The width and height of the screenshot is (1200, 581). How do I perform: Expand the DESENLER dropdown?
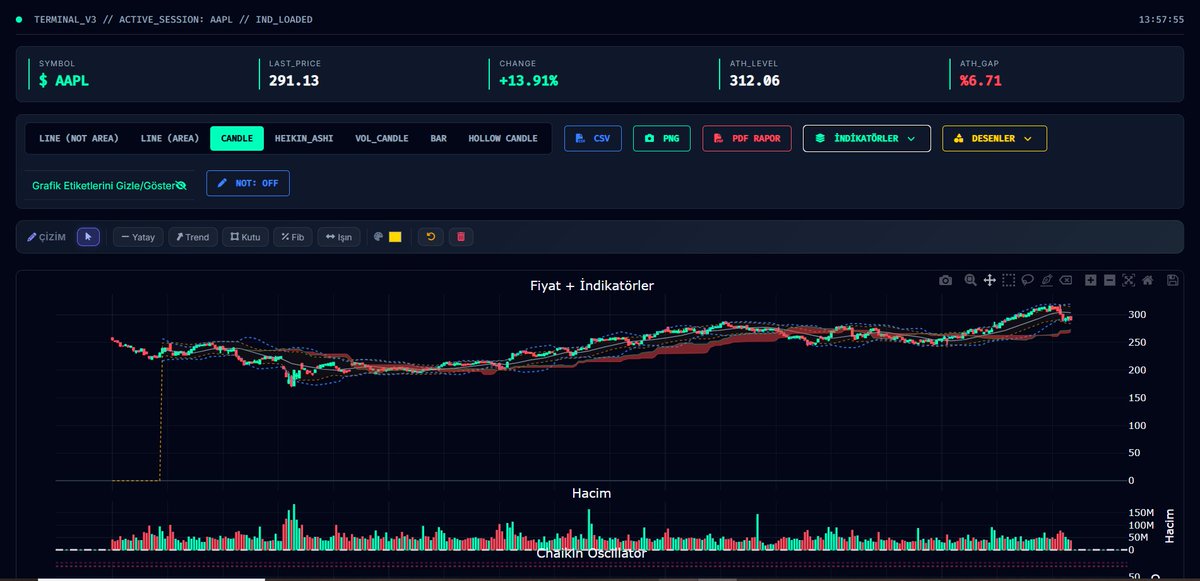994,138
